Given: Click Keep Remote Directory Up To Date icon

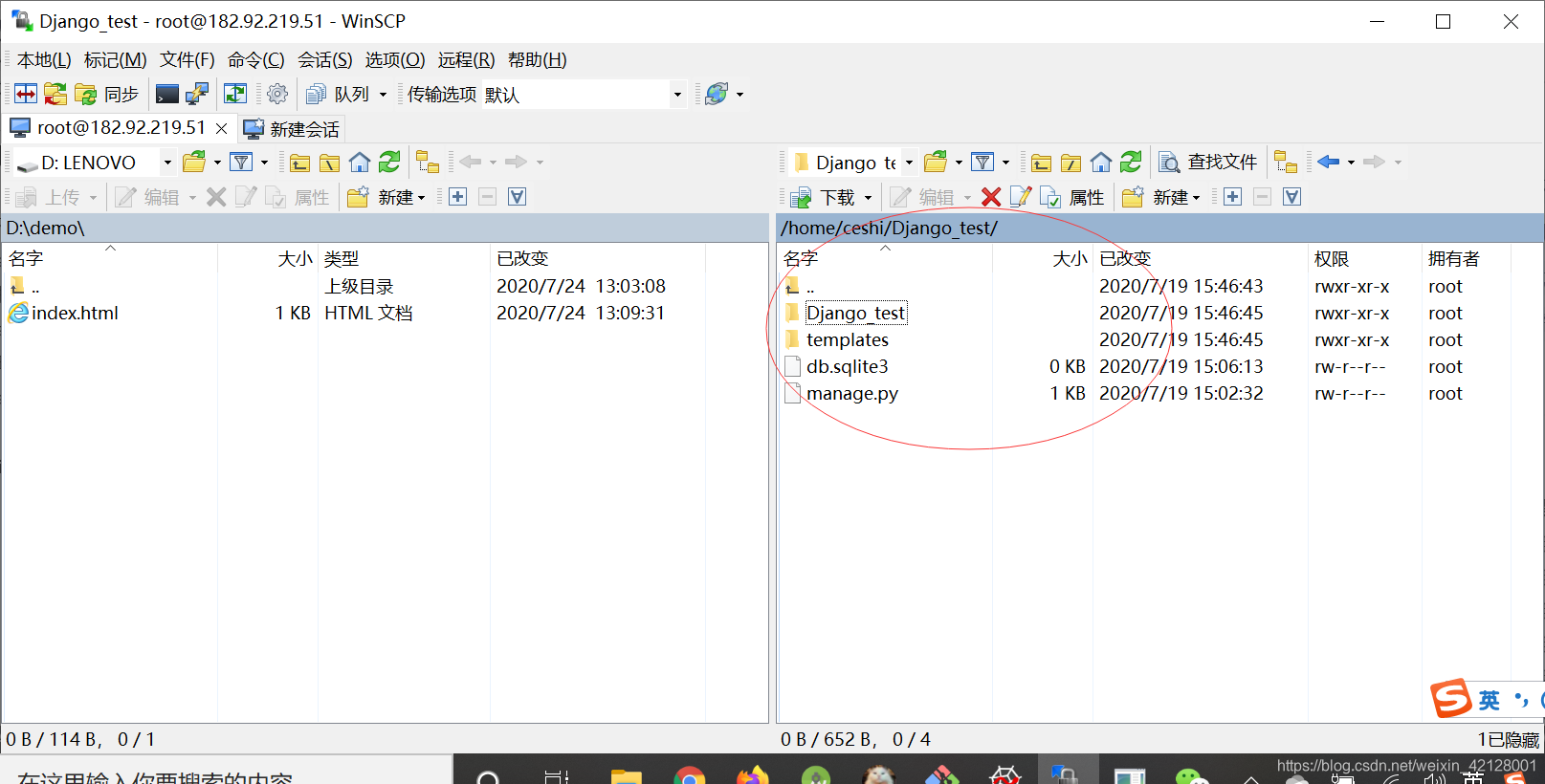Looking at the screenshot, I should coord(235,94).
